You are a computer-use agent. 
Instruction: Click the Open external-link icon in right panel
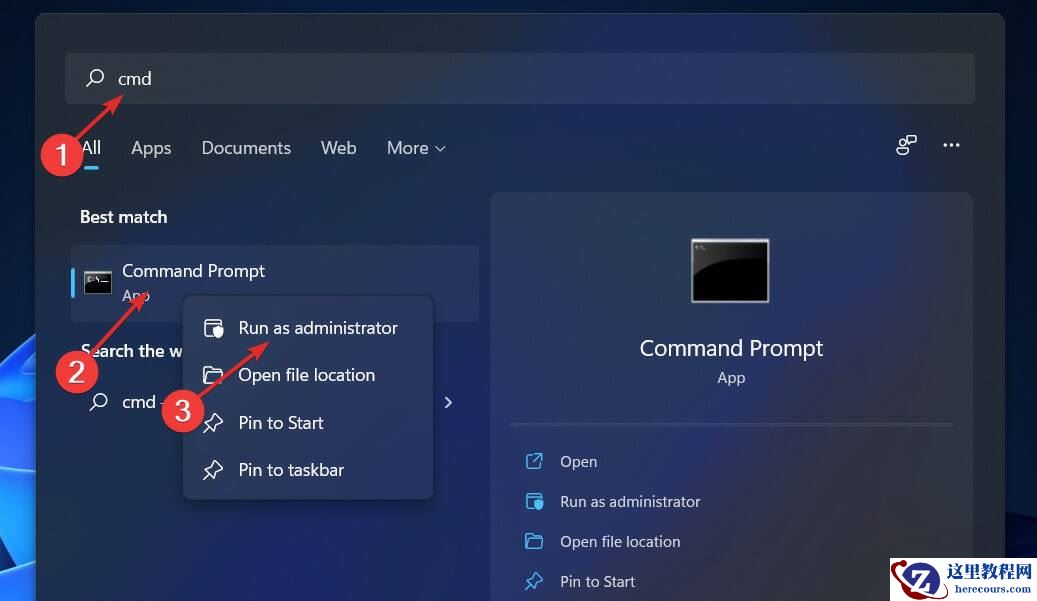tap(534, 461)
